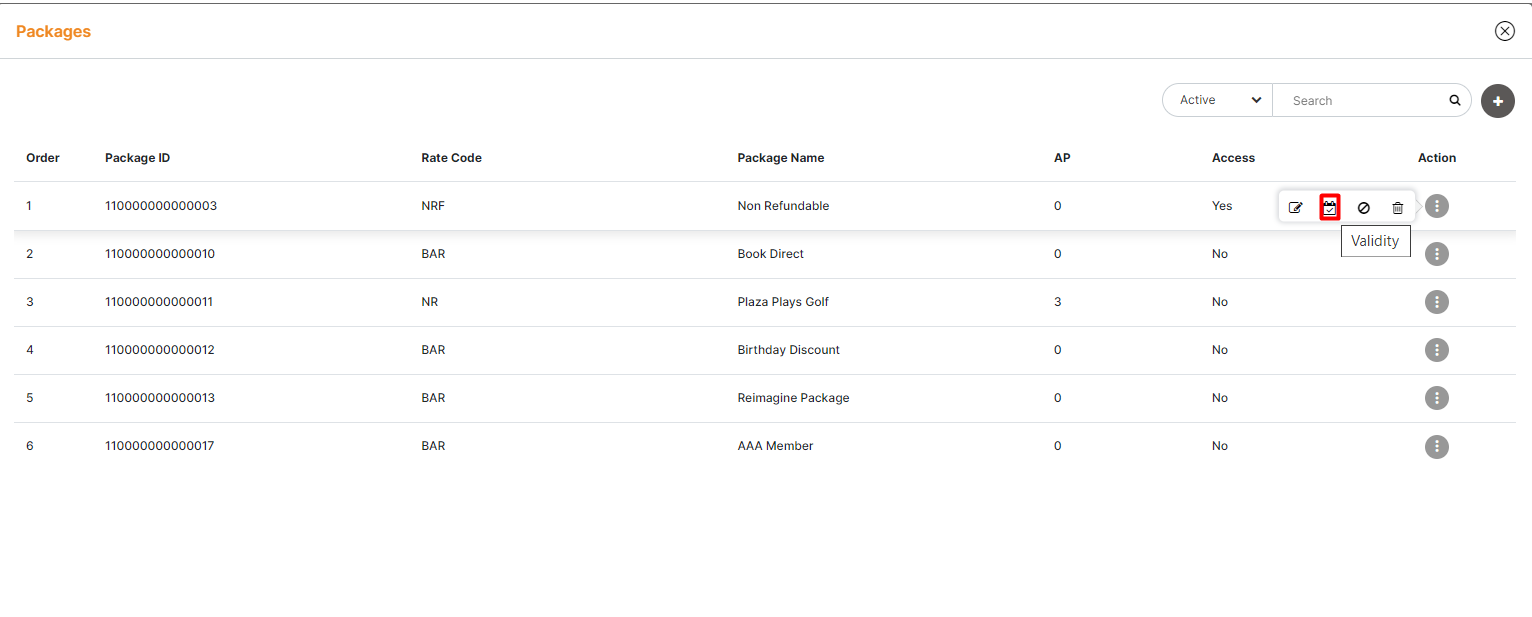Select order number 3 link
This screenshot has width=1532, height=617.
click(x=29, y=302)
